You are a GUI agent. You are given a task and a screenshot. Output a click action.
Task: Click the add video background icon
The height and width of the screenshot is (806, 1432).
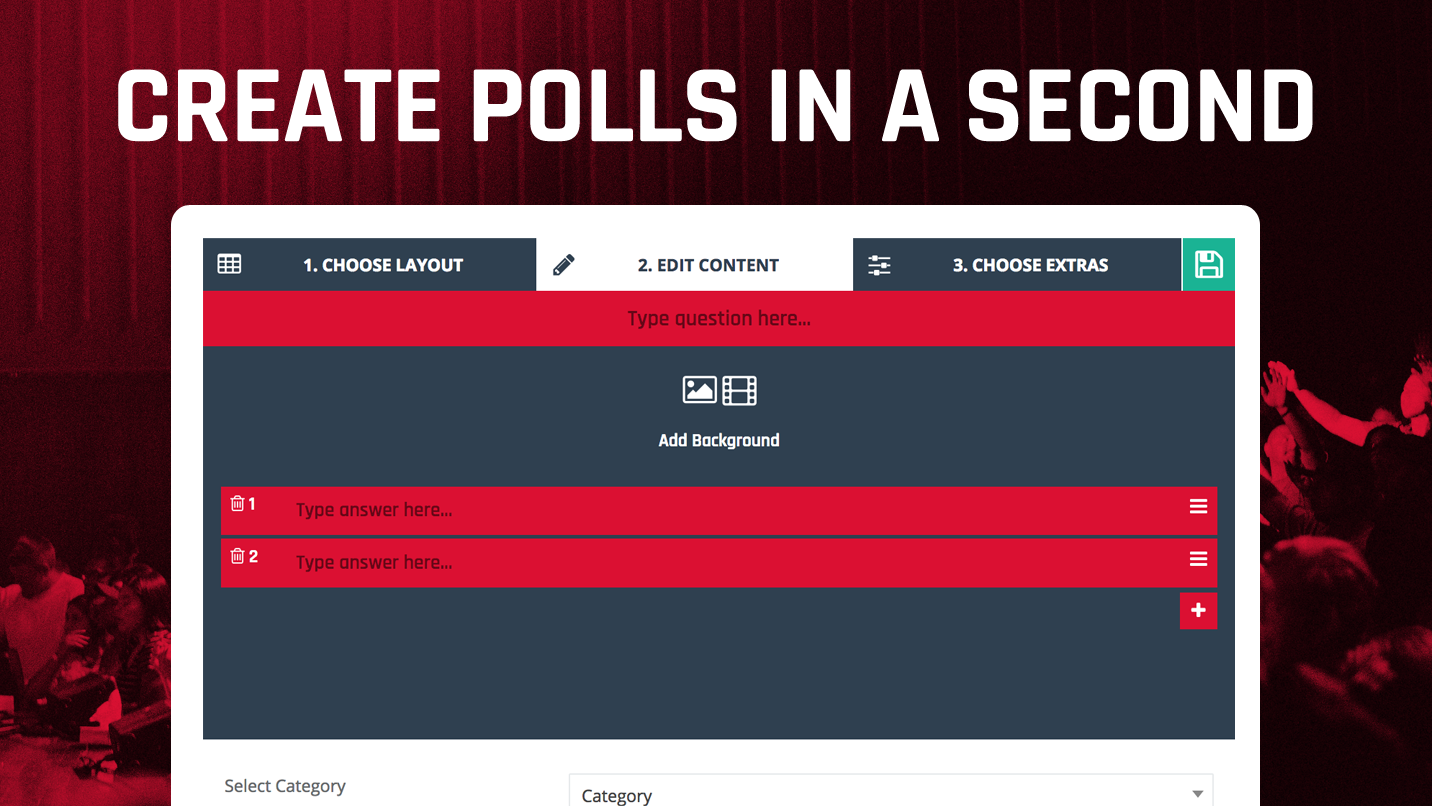[739, 390]
